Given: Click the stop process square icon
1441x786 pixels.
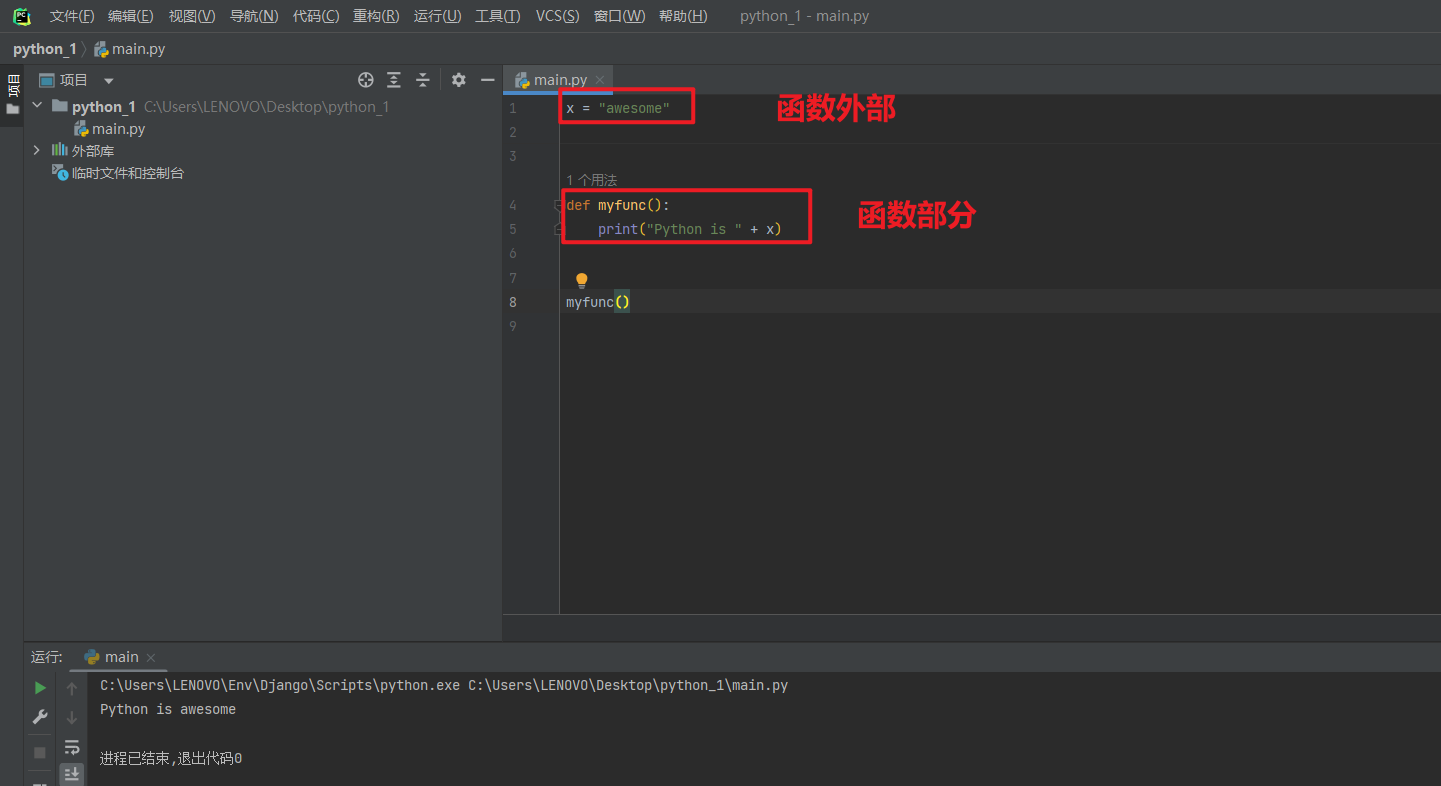Looking at the screenshot, I should pos(40,752).
